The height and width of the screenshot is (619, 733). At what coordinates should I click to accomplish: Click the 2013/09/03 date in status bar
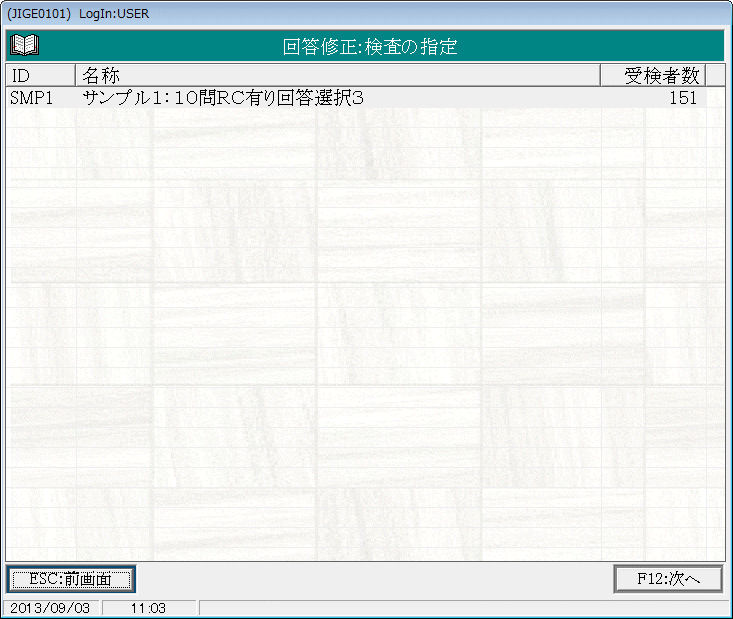(50, 608)
